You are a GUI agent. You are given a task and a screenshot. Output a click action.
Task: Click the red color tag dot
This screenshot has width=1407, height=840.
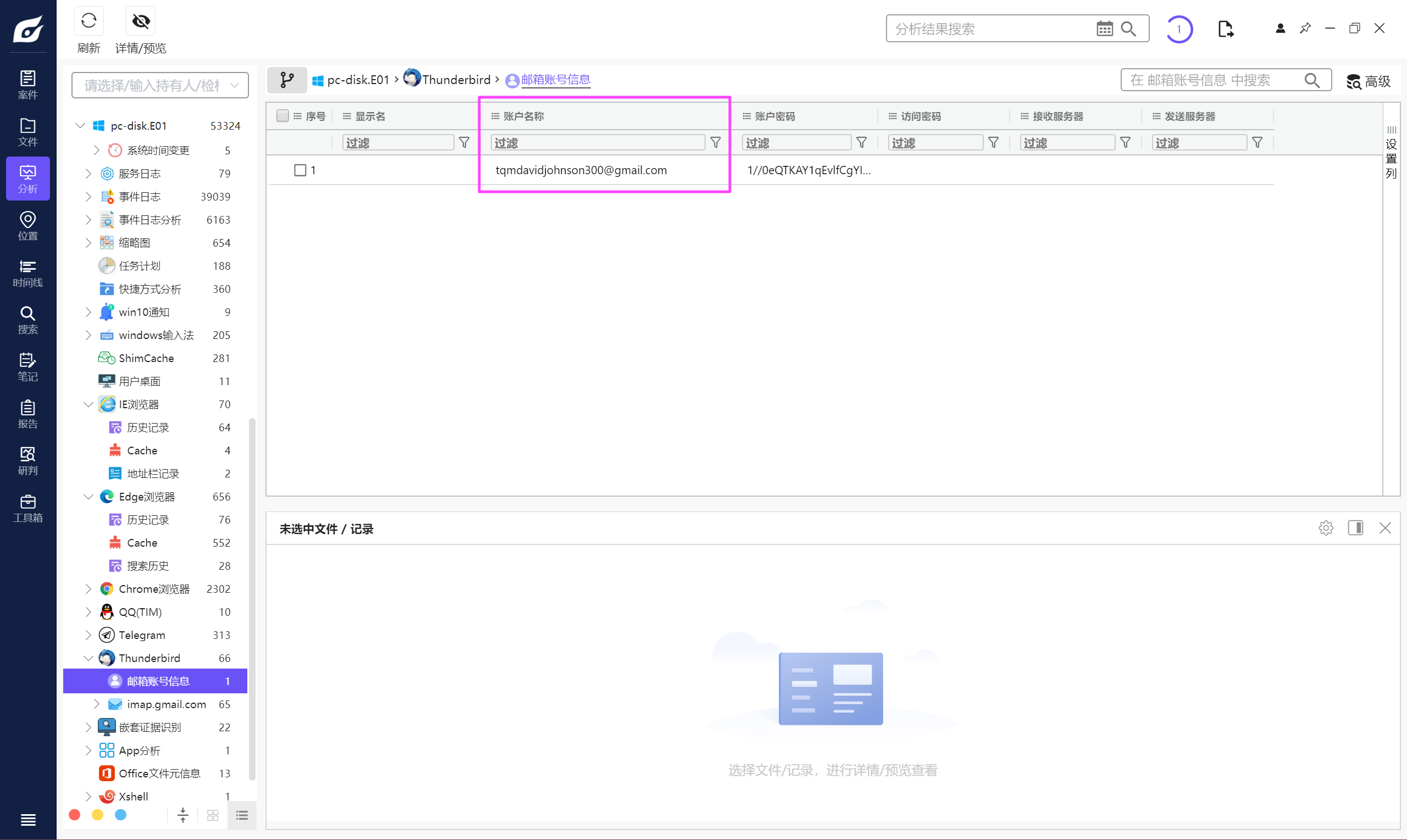click(x=74, y=815)
